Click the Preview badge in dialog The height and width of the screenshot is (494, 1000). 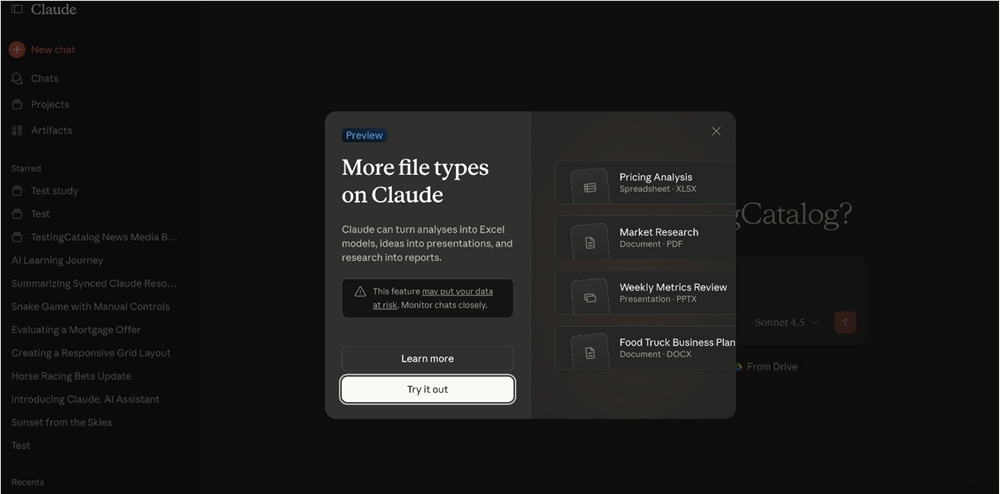[x=364, y=136]
